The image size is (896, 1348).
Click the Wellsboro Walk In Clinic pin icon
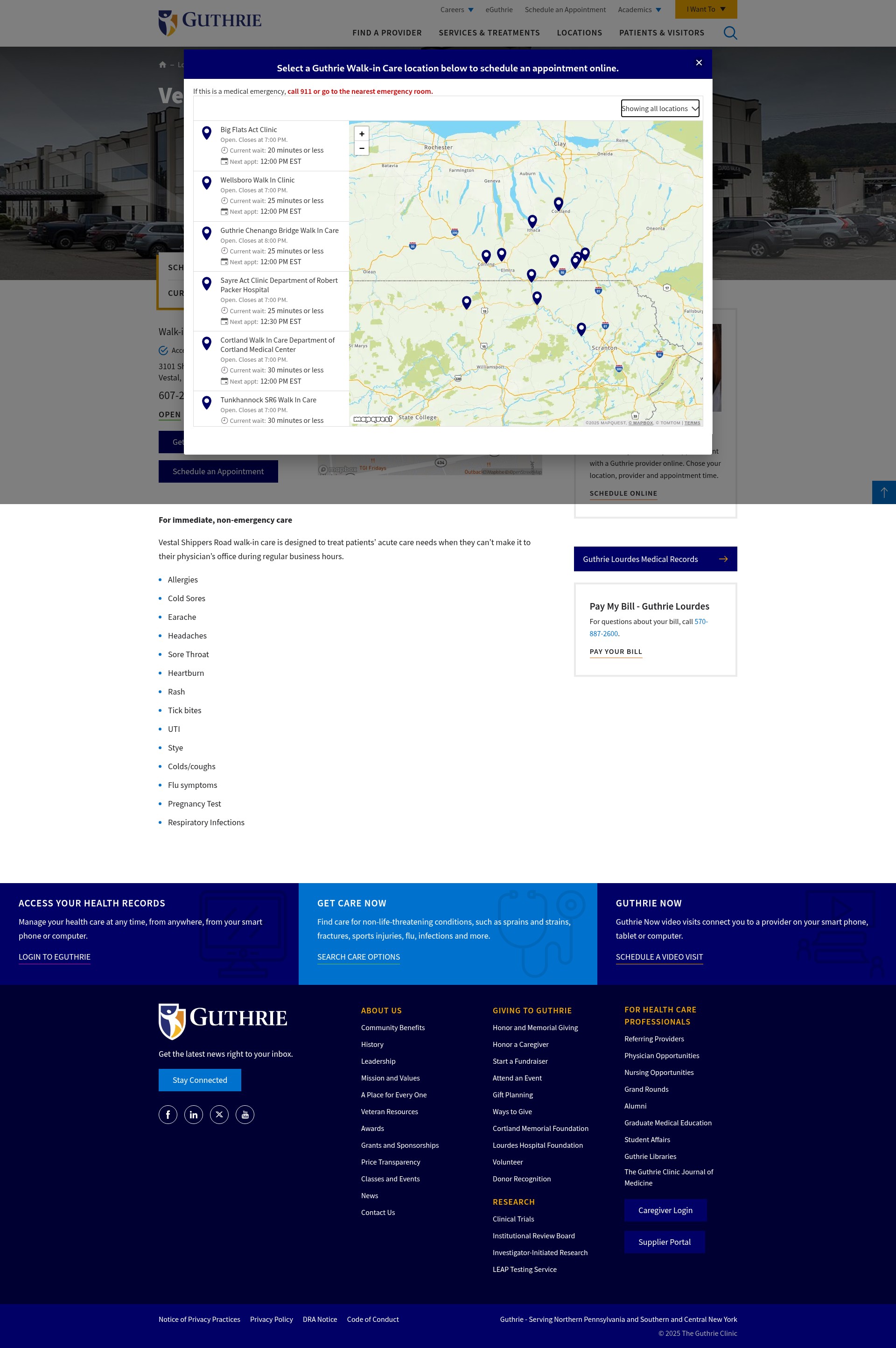[207, 183]
